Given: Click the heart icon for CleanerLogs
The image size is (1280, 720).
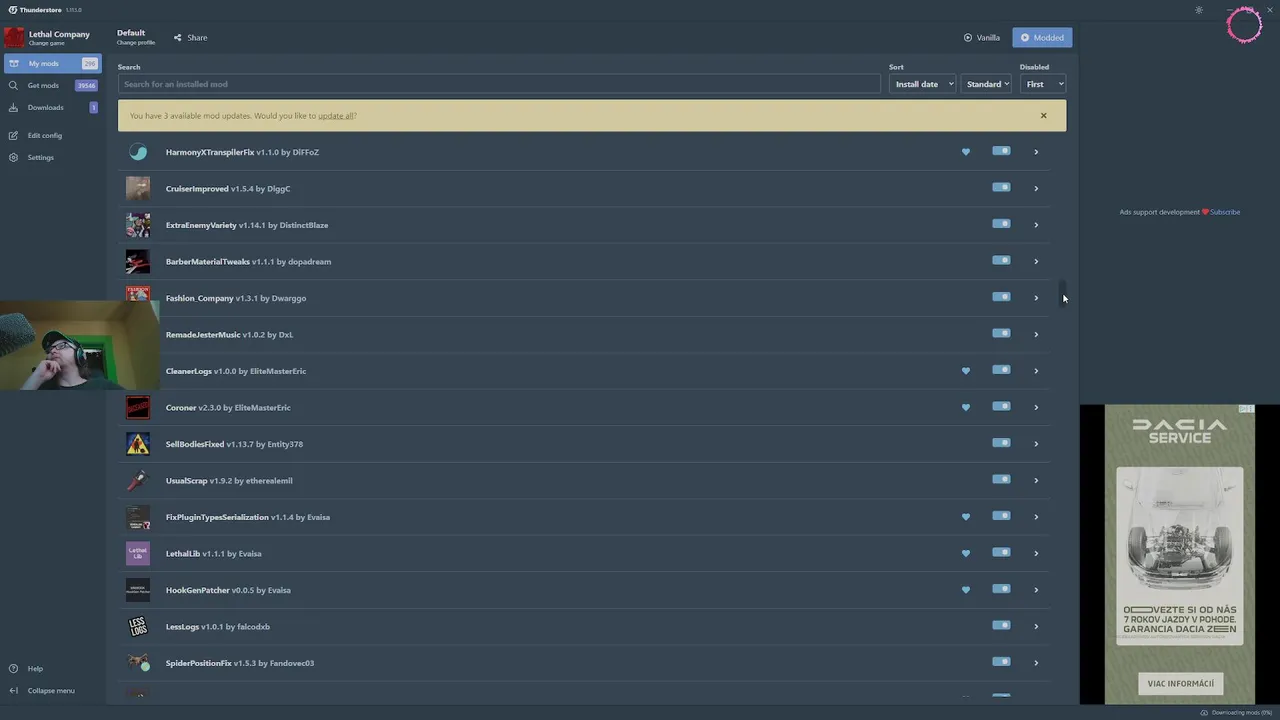Looking at the screenshot, I should pyautogui.click(x=965, y=371).
